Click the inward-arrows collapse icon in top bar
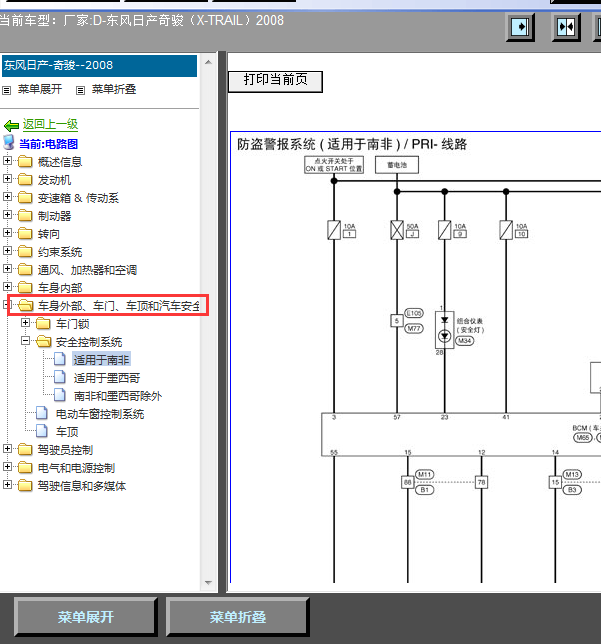The image size is (601, 644). tap(566, 28)
